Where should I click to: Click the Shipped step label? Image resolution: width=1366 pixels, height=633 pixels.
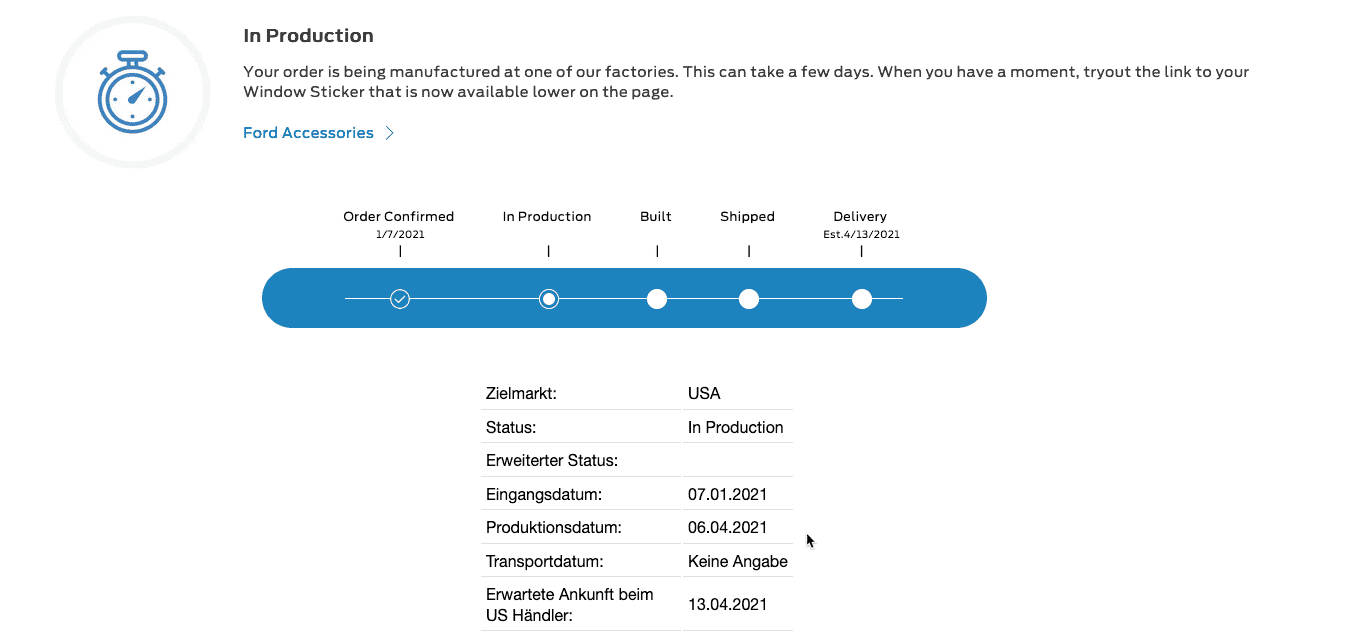tap(747, 216)
